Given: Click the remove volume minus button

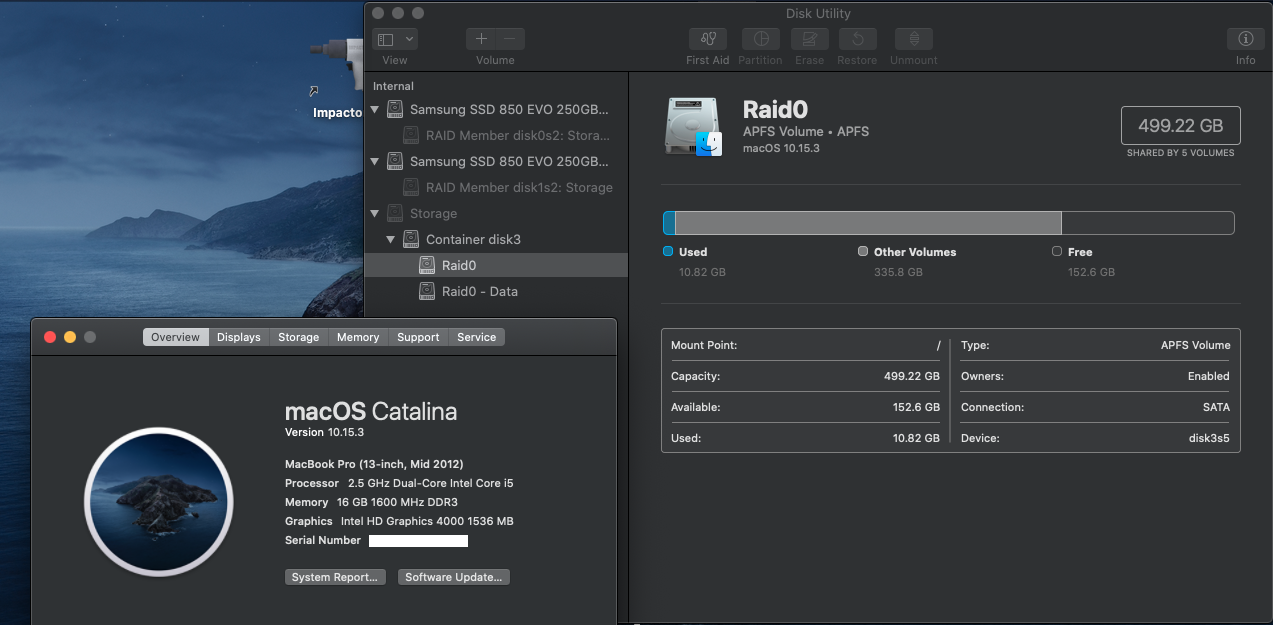Looking at the screenshot, I should click(510, 39).
